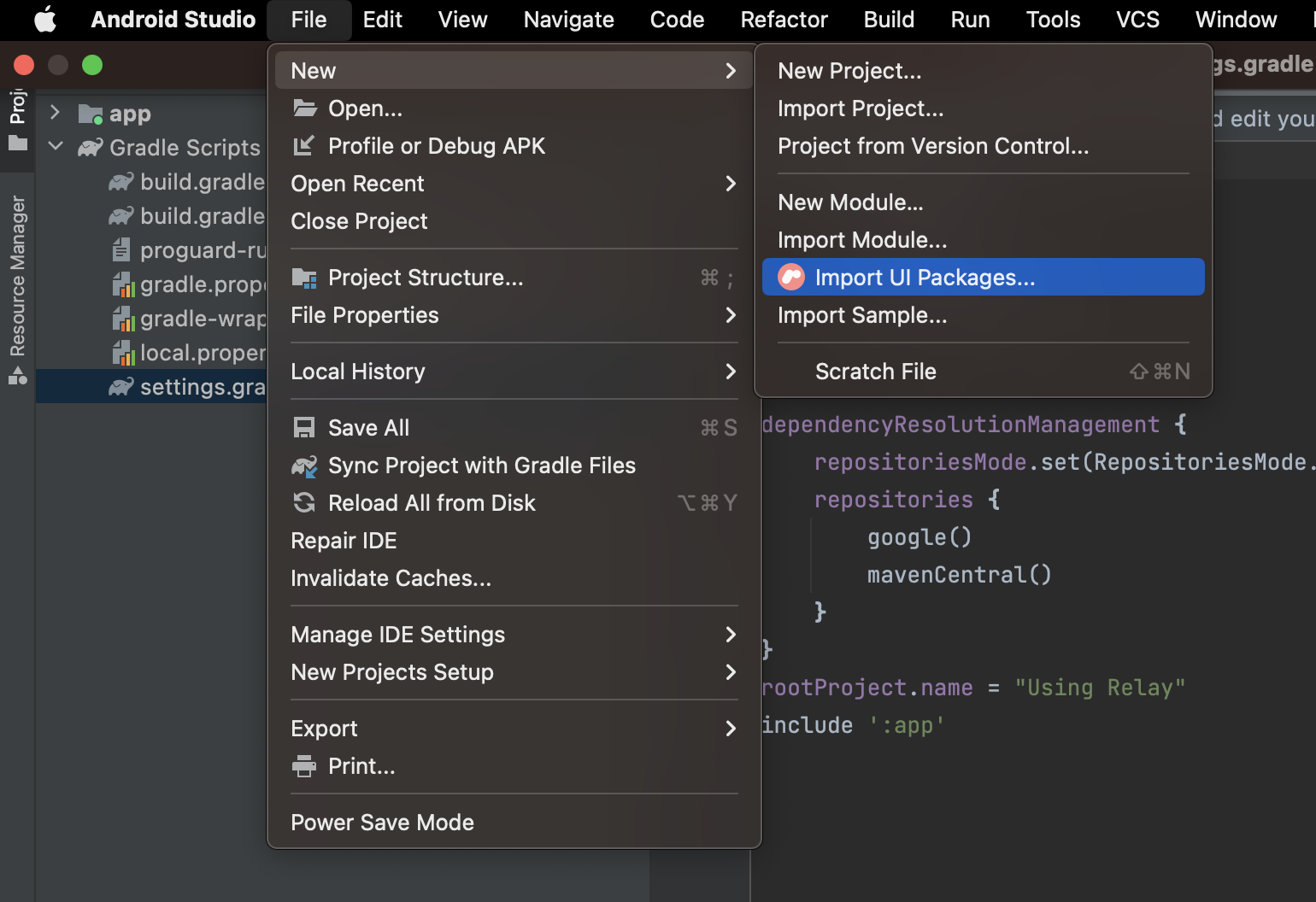Choose Import Sample... entry
1316x902 pixels.
tap(983, 315)
